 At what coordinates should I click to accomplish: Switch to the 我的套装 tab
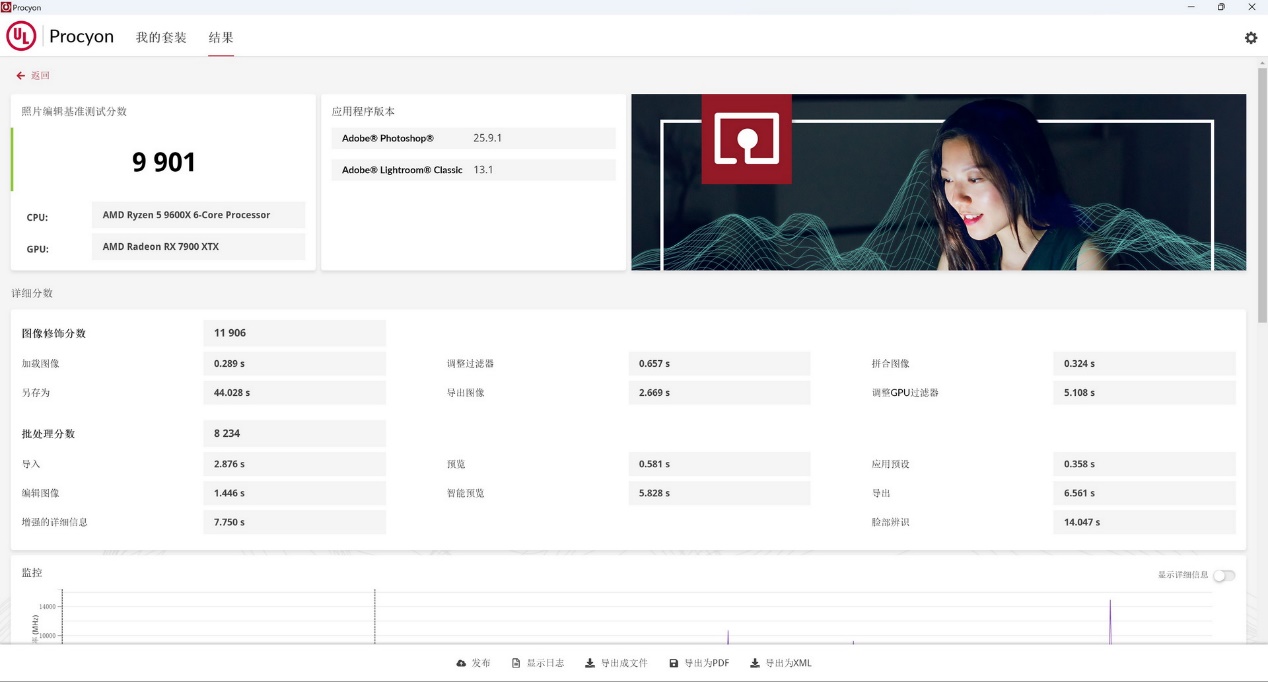coord(161,38)
